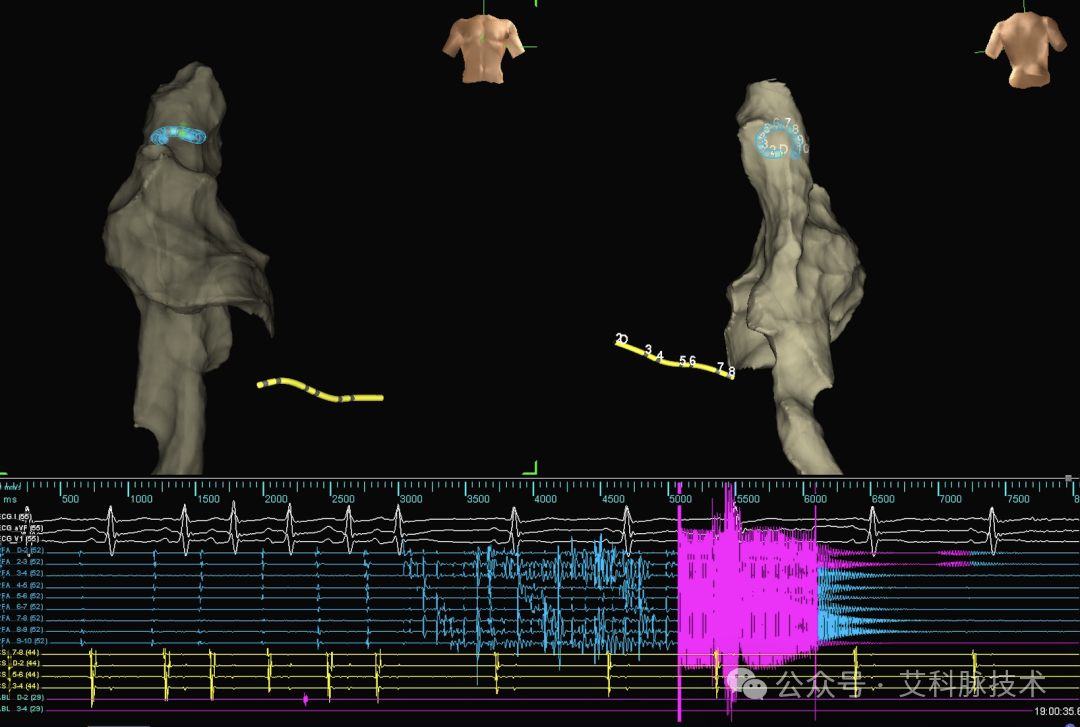Select the yellow 7-8 (44) channel label
Screen dimensions: 1080x727
click(19, 652)
